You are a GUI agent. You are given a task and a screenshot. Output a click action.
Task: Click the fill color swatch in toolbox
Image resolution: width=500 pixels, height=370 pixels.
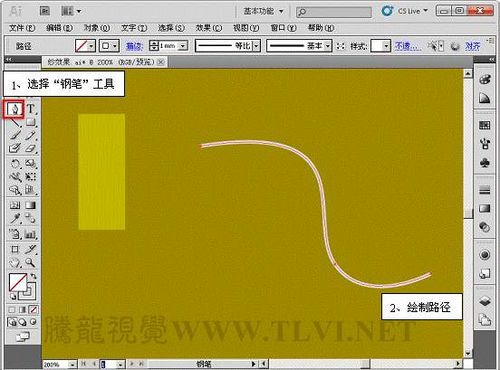17,282
